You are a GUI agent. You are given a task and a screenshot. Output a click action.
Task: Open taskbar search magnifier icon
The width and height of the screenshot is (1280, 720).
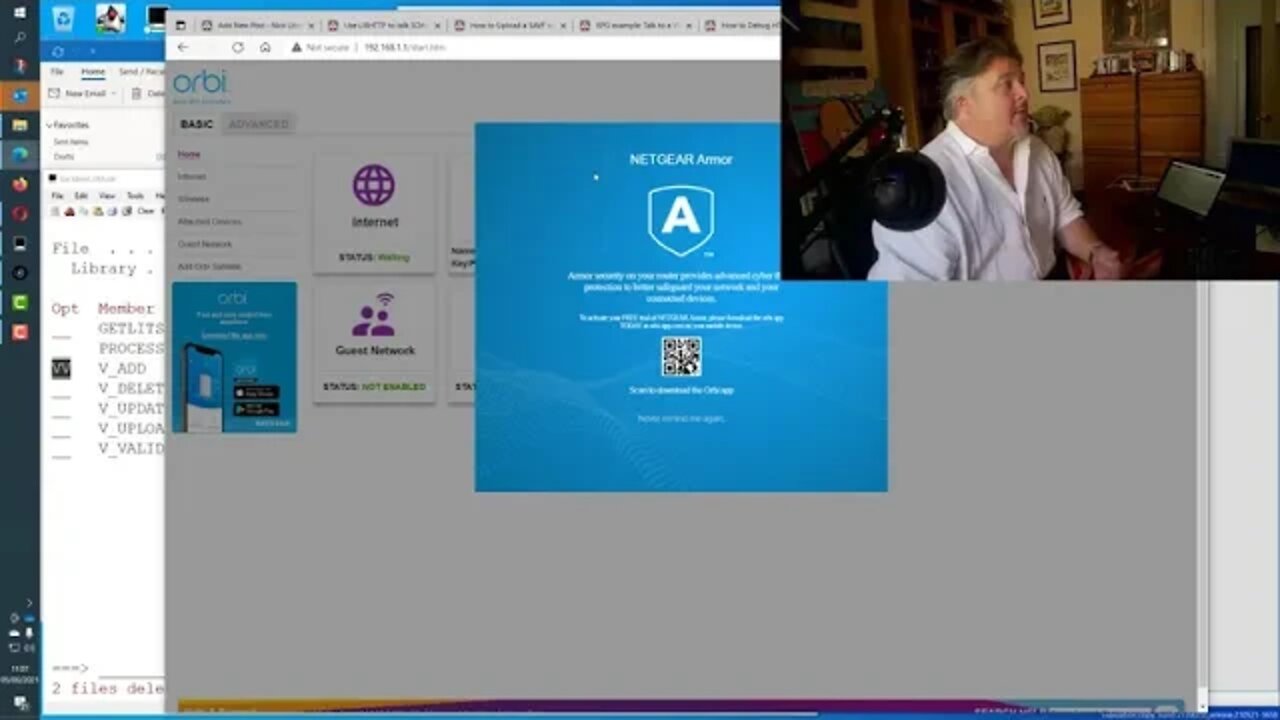point(19,38)
